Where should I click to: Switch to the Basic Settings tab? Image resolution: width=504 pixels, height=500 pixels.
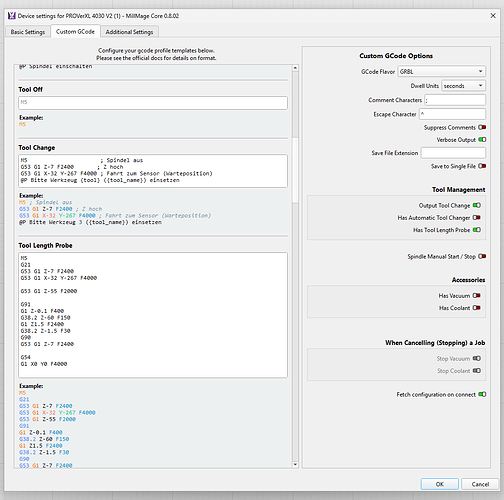[x=28, y=32]
